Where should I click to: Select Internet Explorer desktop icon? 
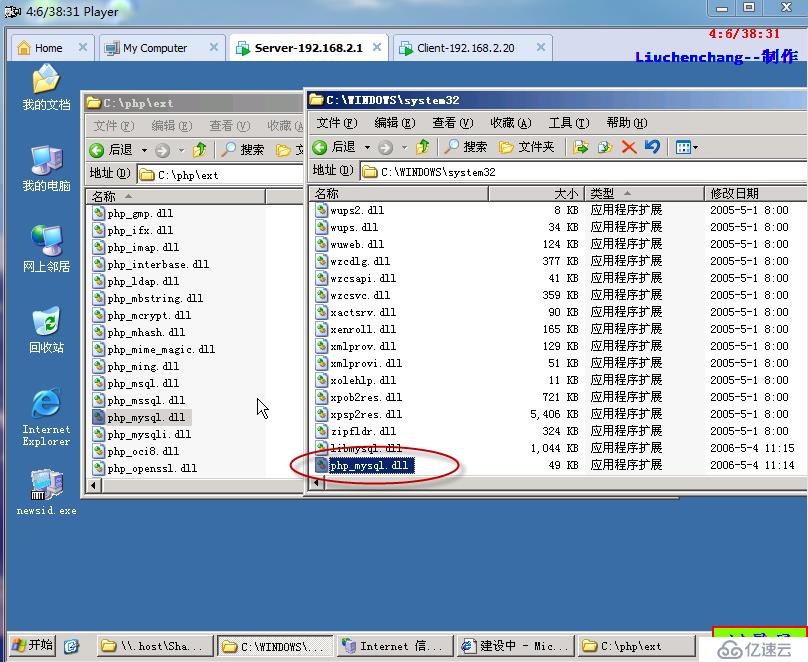point(46,418)
